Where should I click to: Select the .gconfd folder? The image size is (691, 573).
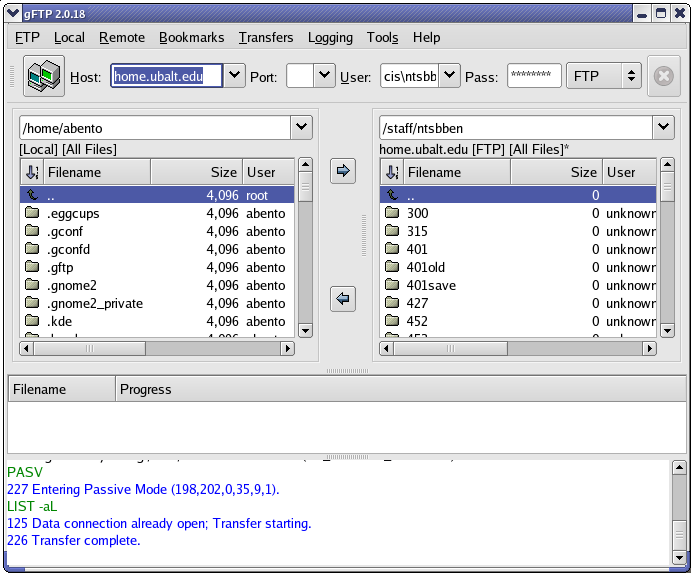[157, 249]
